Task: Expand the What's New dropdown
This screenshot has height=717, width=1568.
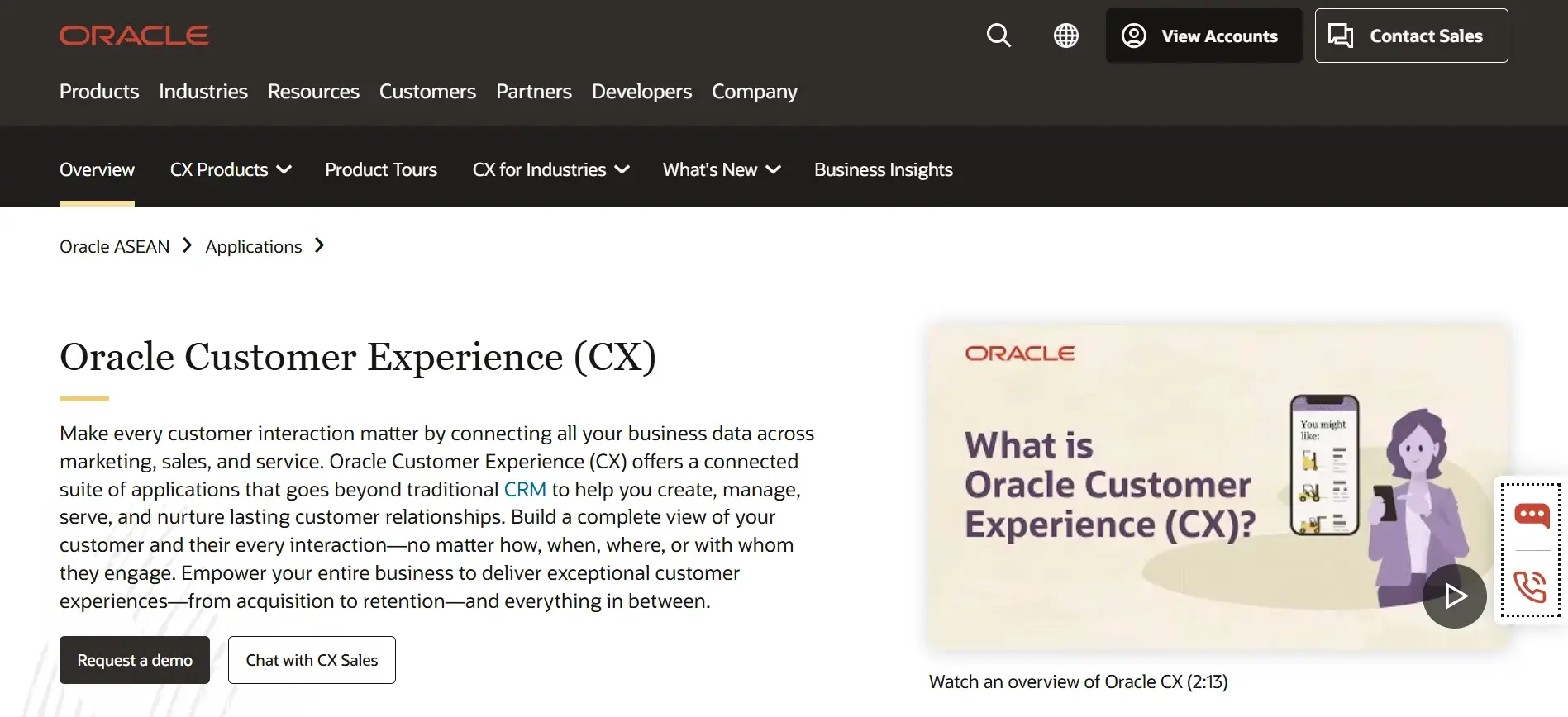Action: tap(721, 170)
